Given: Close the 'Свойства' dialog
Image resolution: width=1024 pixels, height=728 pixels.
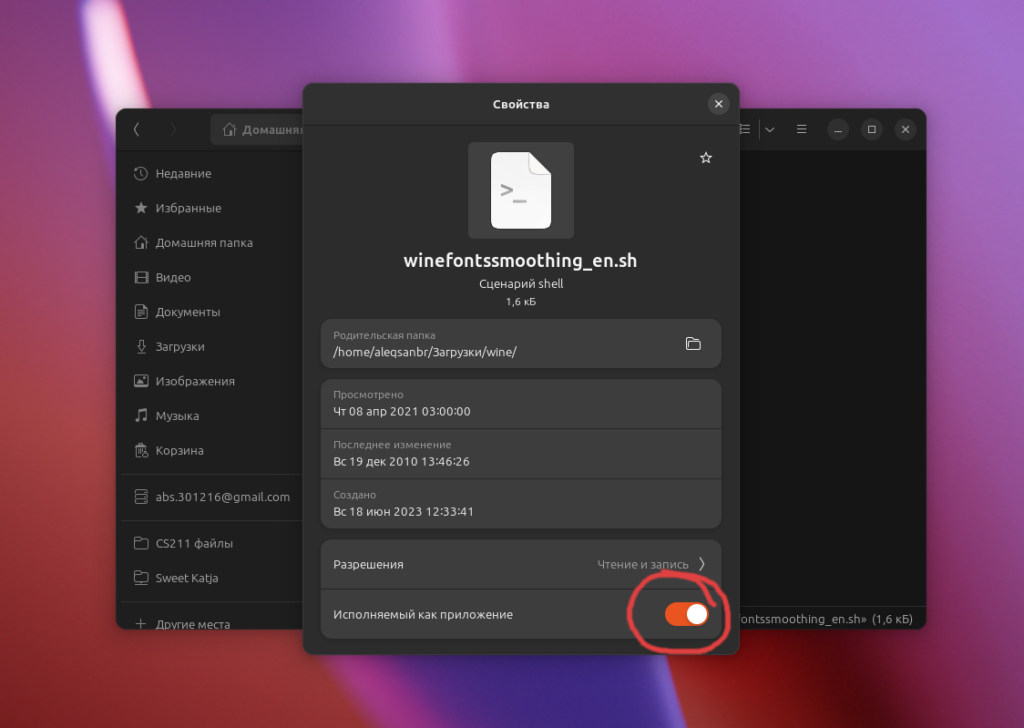Looking at the screenshot, I should 718,104.
